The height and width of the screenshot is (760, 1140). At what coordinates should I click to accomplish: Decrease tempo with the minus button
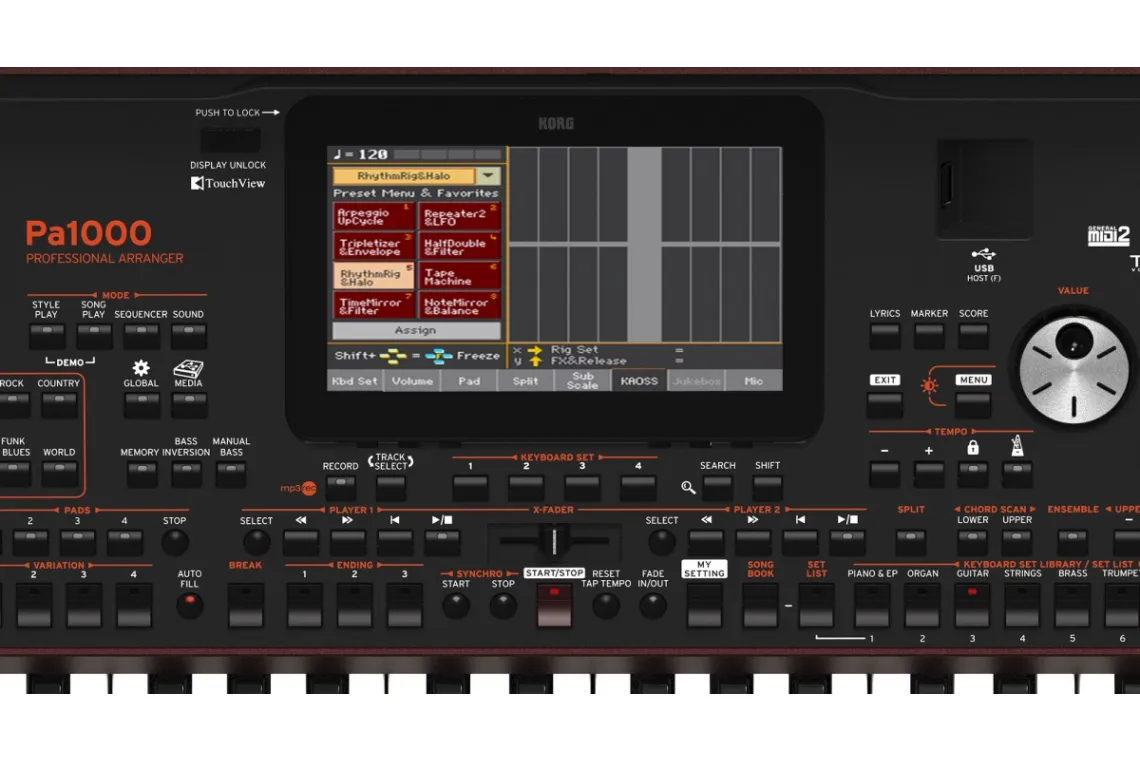pyautogui.click(x=884, y=475)
